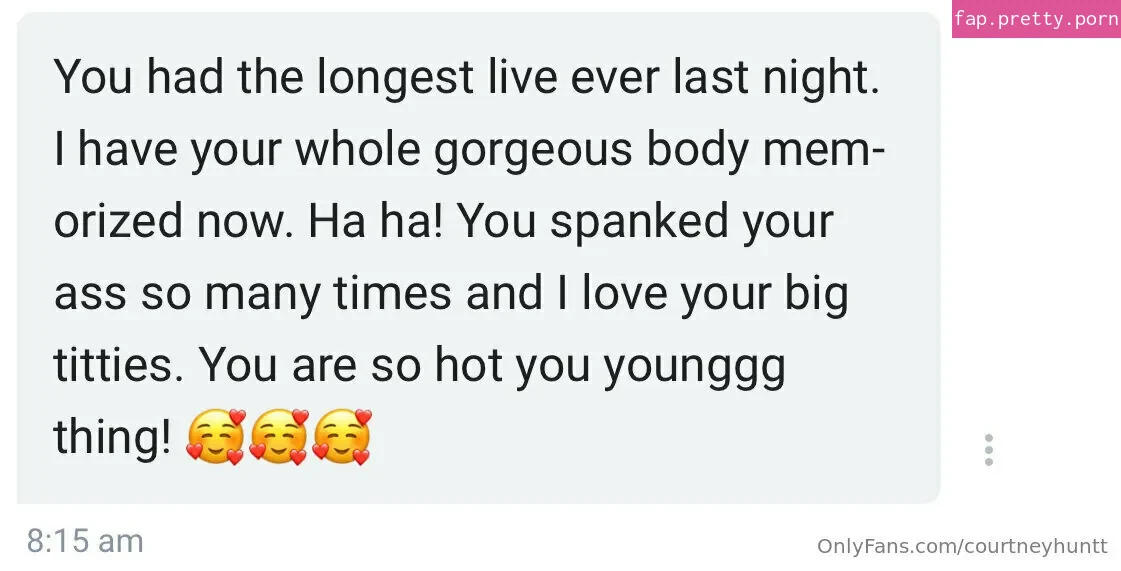Click the word "younggg"
The height and width of the screenshot is (571, 1121).
pos(694,367)
